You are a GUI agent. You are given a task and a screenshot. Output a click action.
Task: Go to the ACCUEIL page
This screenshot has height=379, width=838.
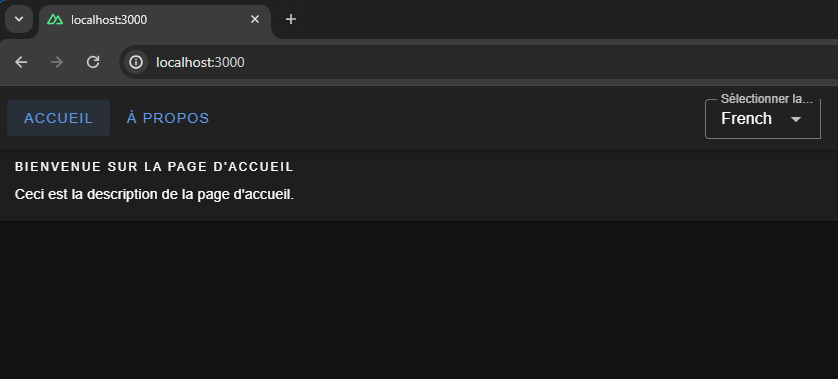[58, 118]
